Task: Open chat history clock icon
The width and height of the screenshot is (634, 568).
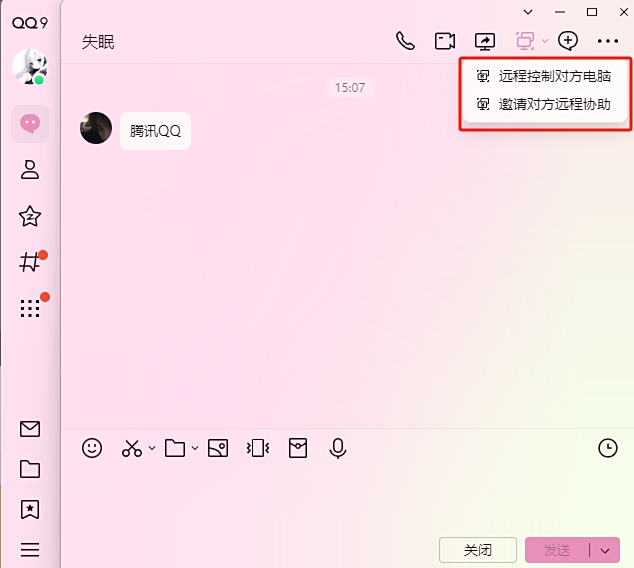Action: (x=608, y=448)
